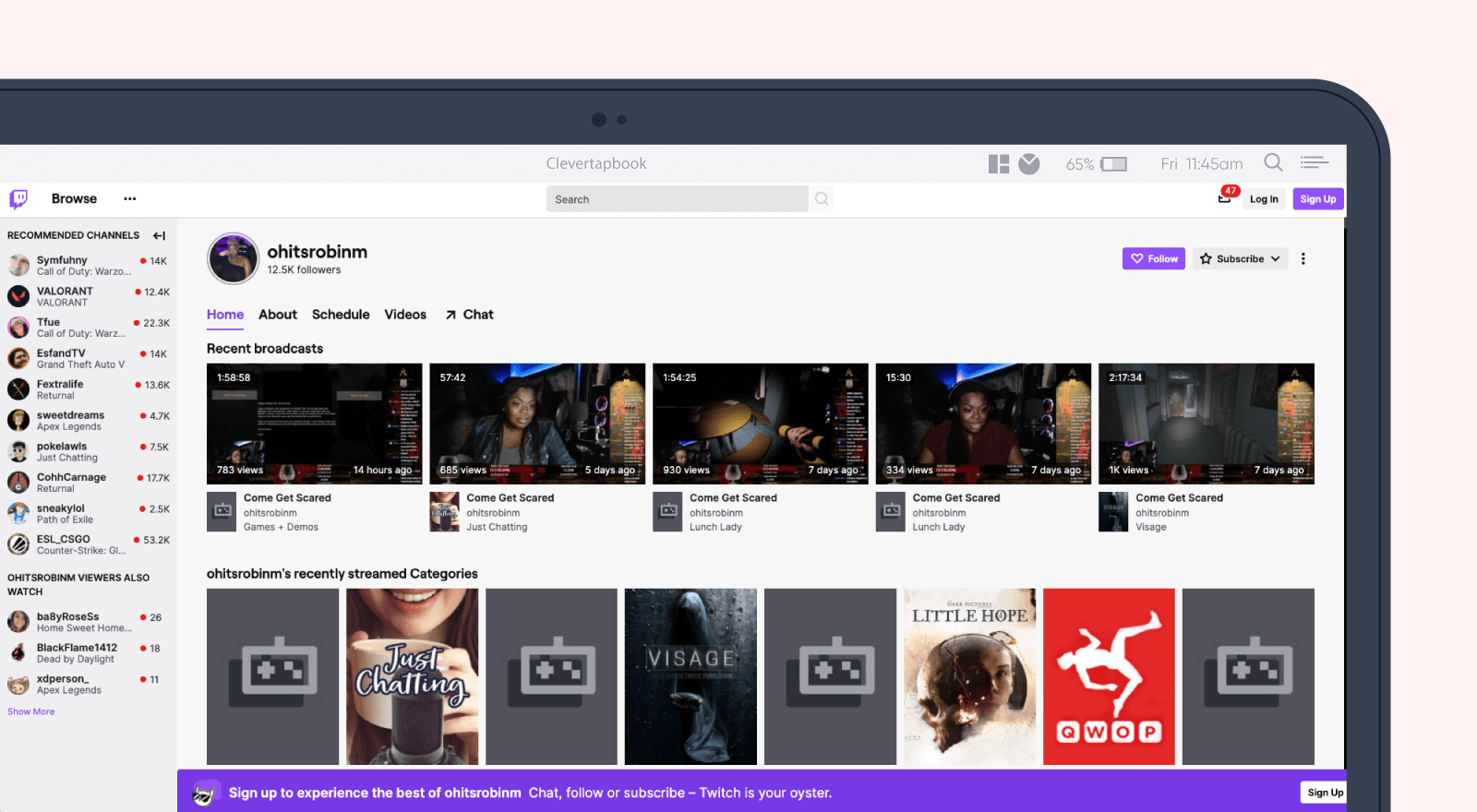Open the Chat pop-out tab

pos(469,315)
